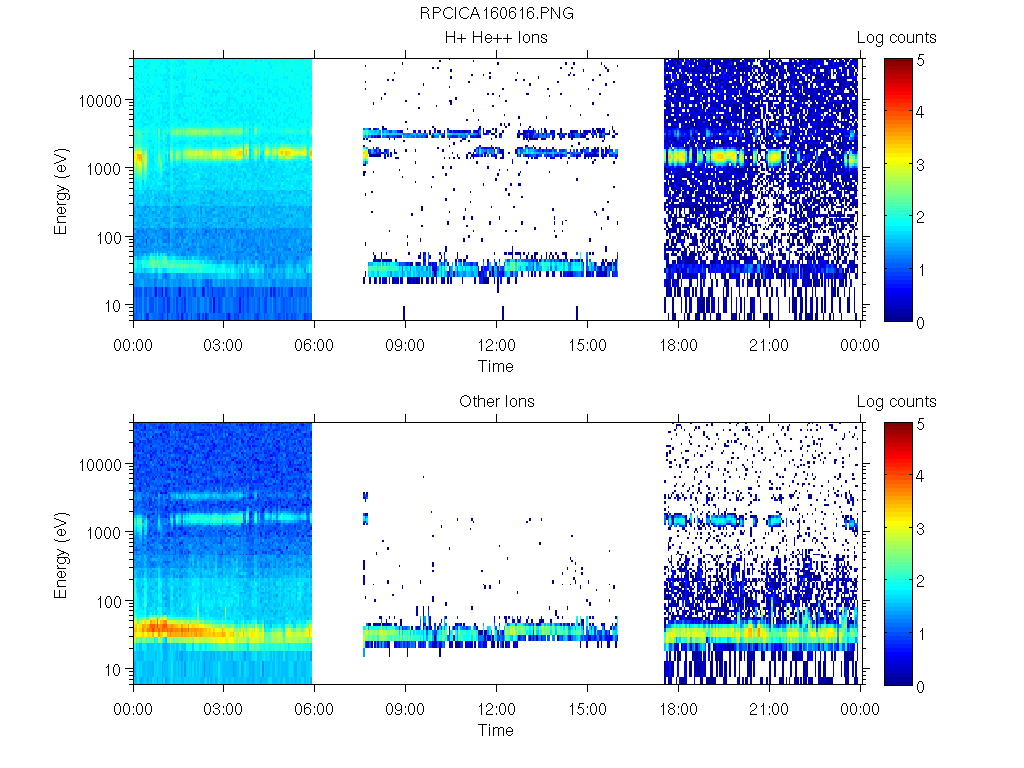Click the 12:00 tick label under the Other Ions plot

496,709
